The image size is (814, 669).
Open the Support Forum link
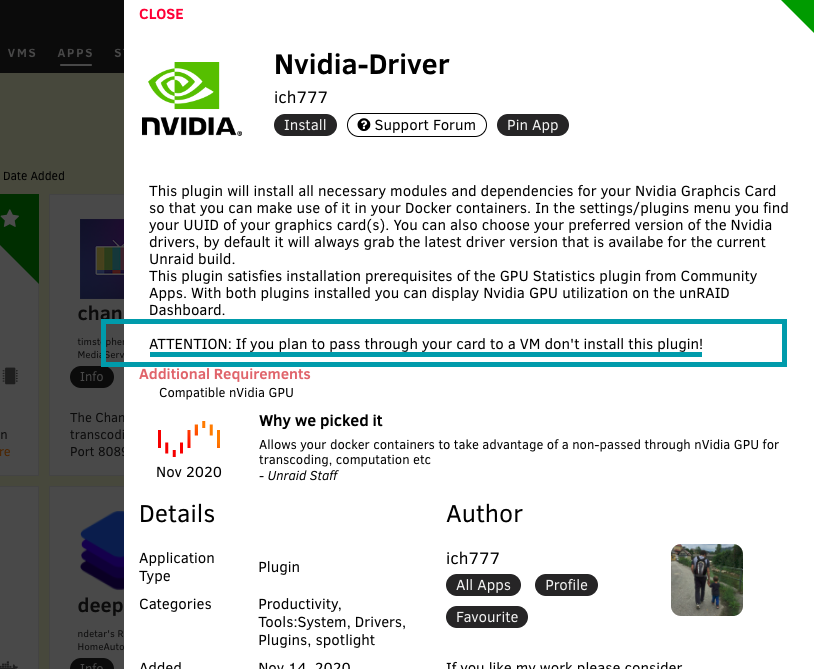pos(416,125)
